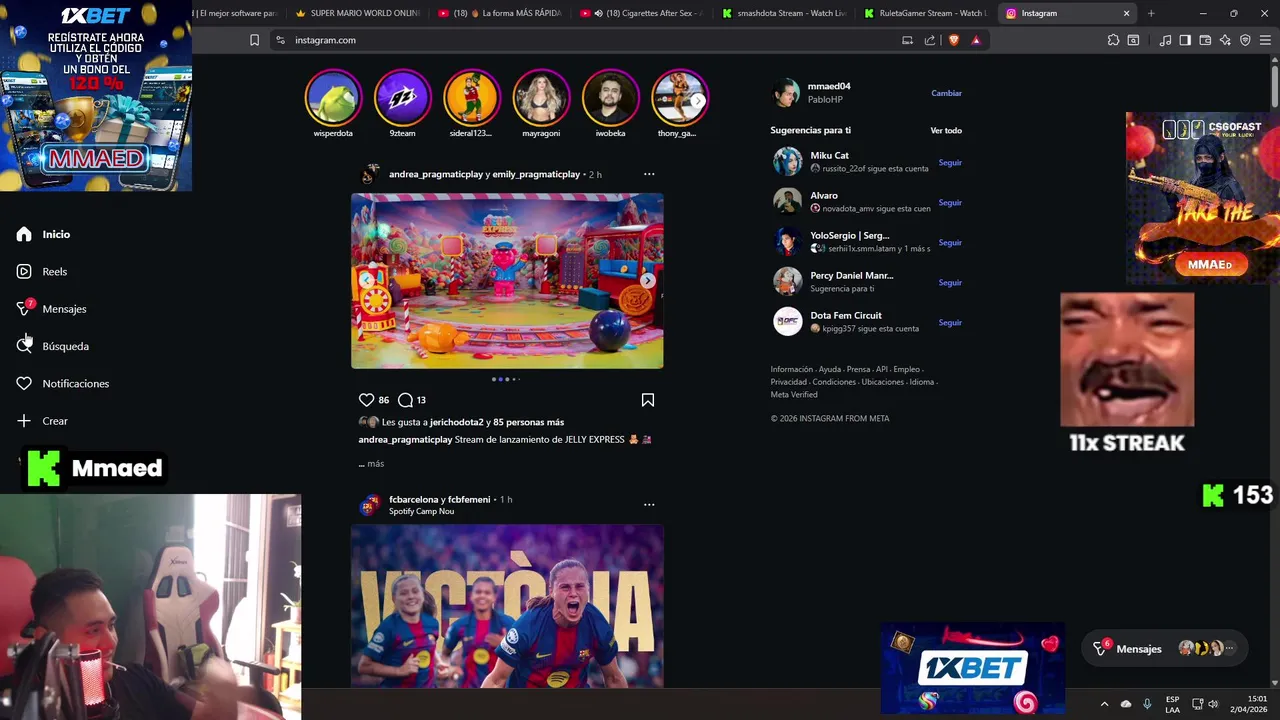Open Brave wallet toolbar icon
Viewport: 1280px width, 720px height.
click(1205, 40)
